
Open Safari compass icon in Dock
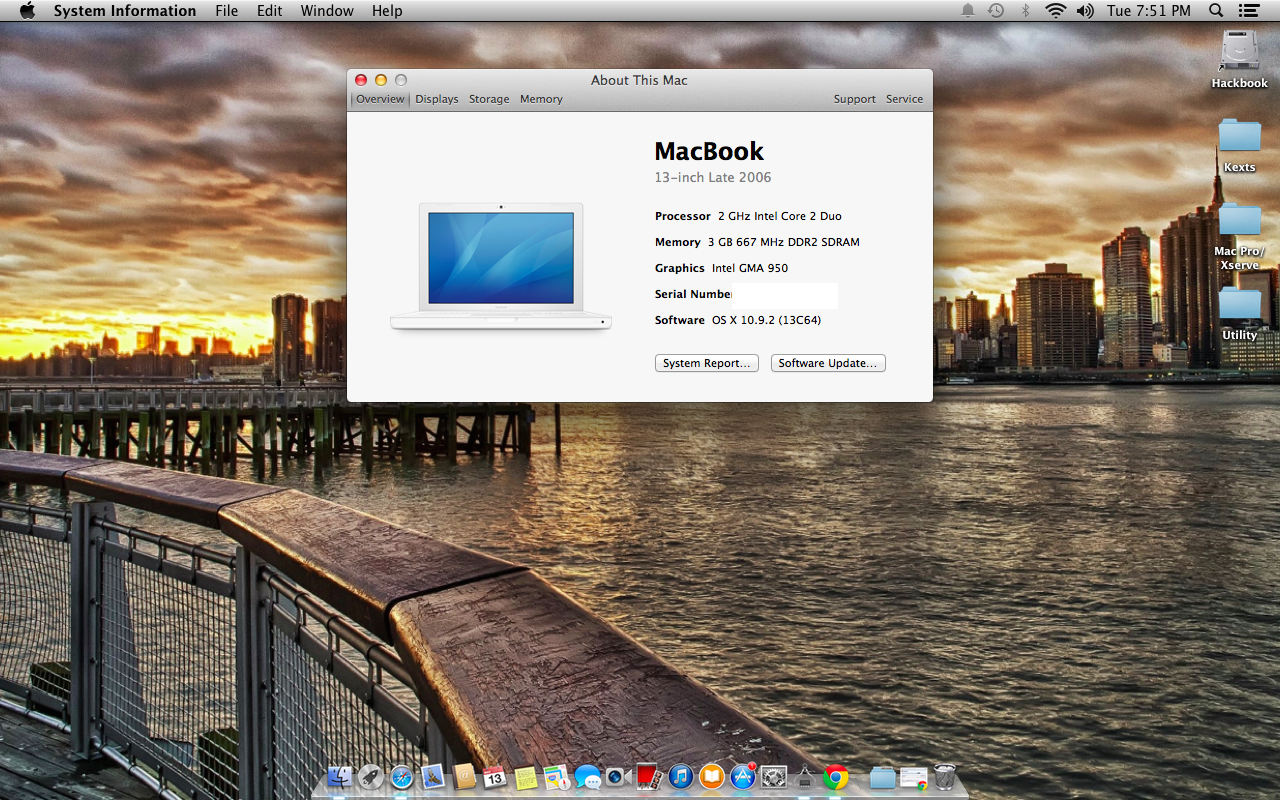pos(402,777)
